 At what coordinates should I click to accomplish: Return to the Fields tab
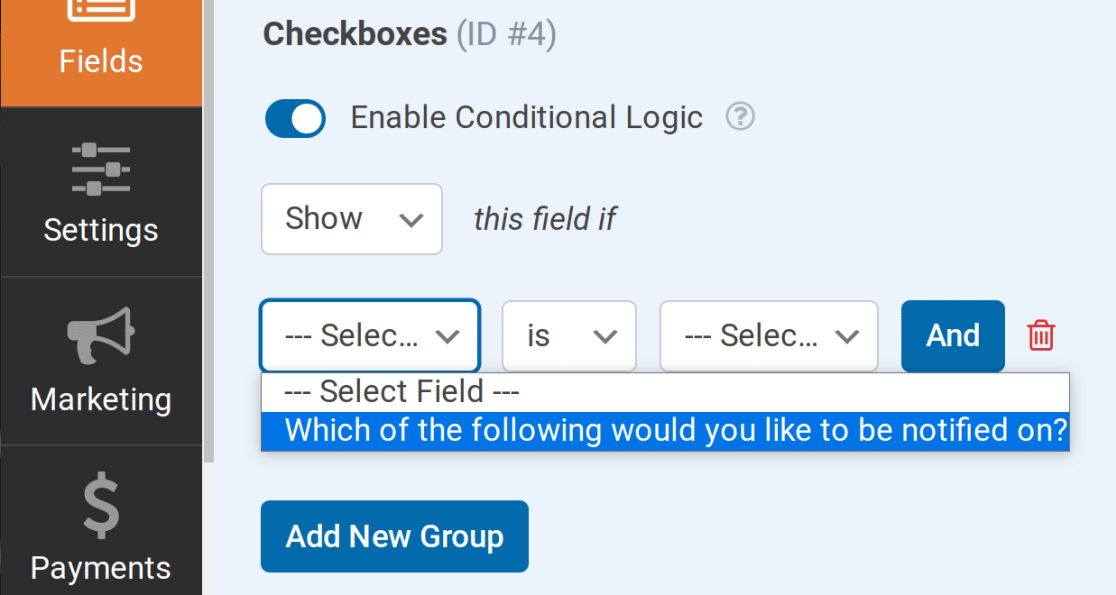(100, 61)
